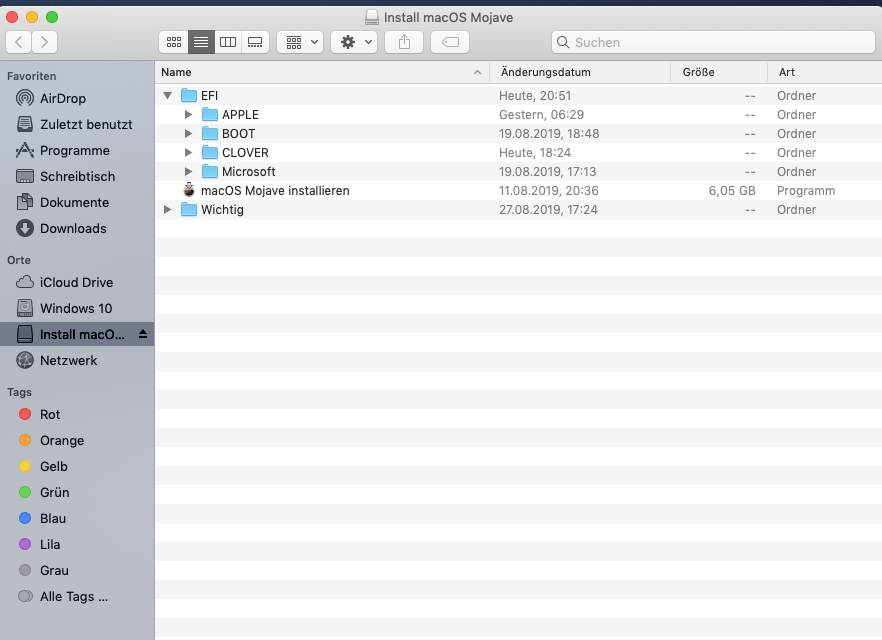Image resolution: width=882 pixels, height=640 pixels.
Task: Expand the Microsoft folder
Action: (x=188, y=172)
